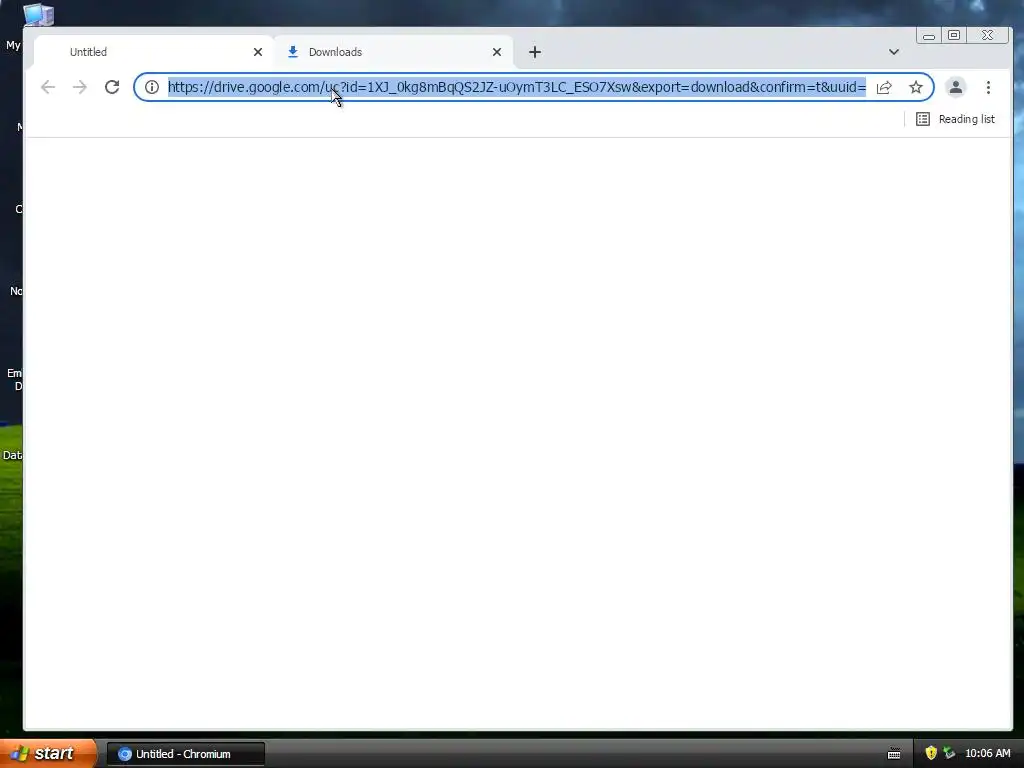Open the Reading list panel
This screenshot has height=768, width=1024.
tap(955, 119)
